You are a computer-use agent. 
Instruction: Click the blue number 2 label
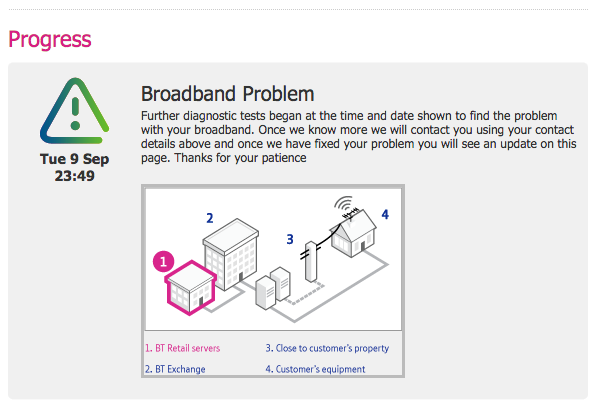(x=210, y=216)
